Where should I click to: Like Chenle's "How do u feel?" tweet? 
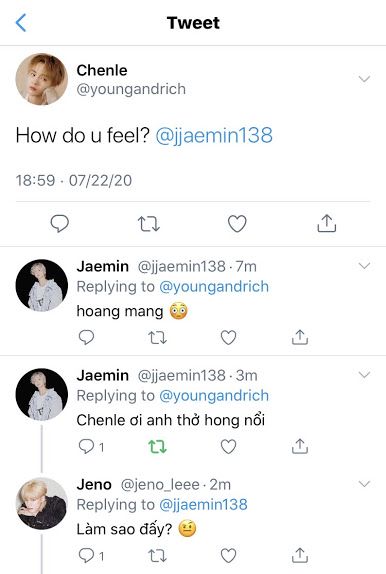[x=237, y=224]
